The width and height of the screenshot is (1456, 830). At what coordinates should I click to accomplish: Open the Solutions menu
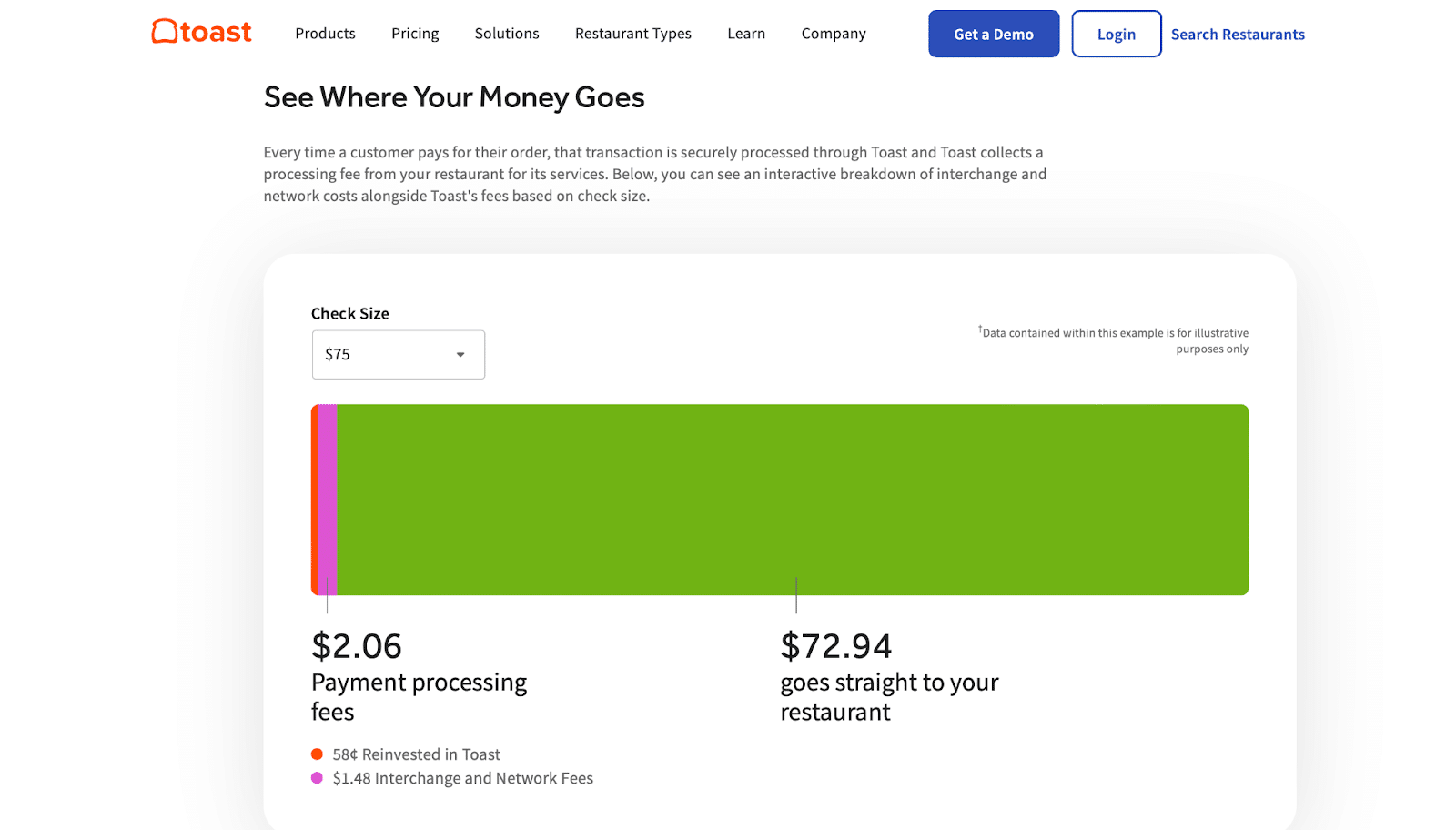[x=507, y=34]
